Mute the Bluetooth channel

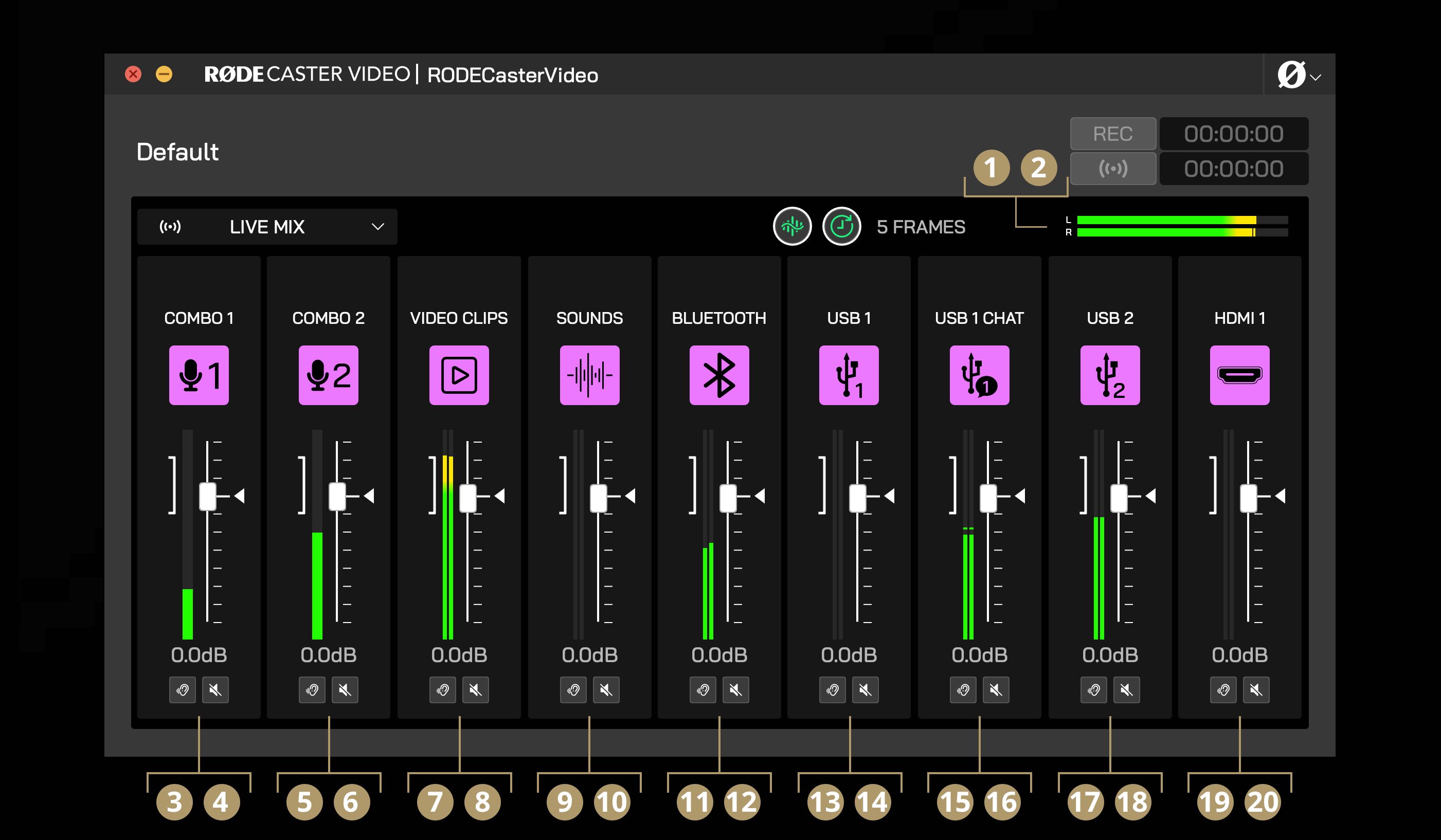coord(736,690)
